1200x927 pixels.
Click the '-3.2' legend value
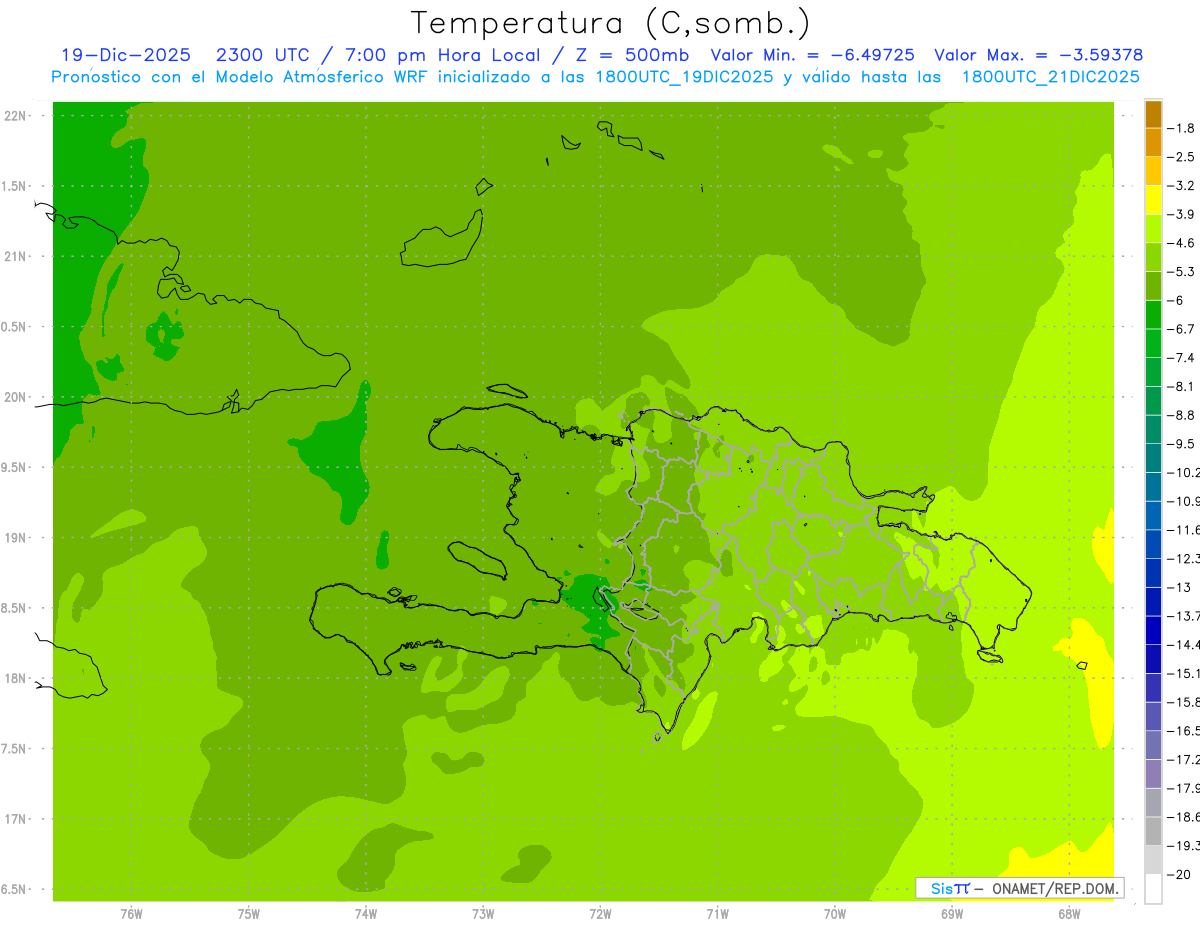(x=1181, y=186)
